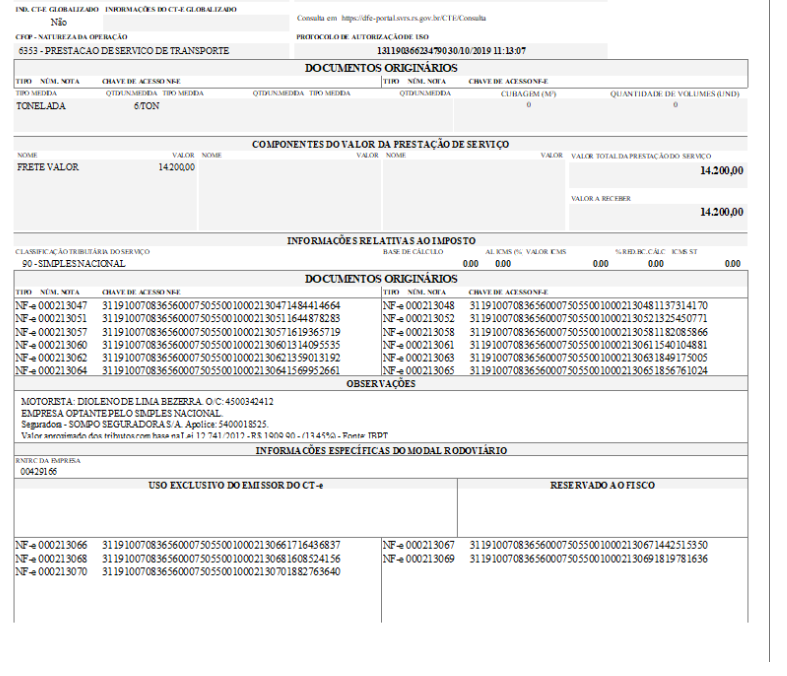Image resolution: width=787 pixels, height=676 pixels.
Task: Click the TONELADA measure type value
Action: (41, 106)
